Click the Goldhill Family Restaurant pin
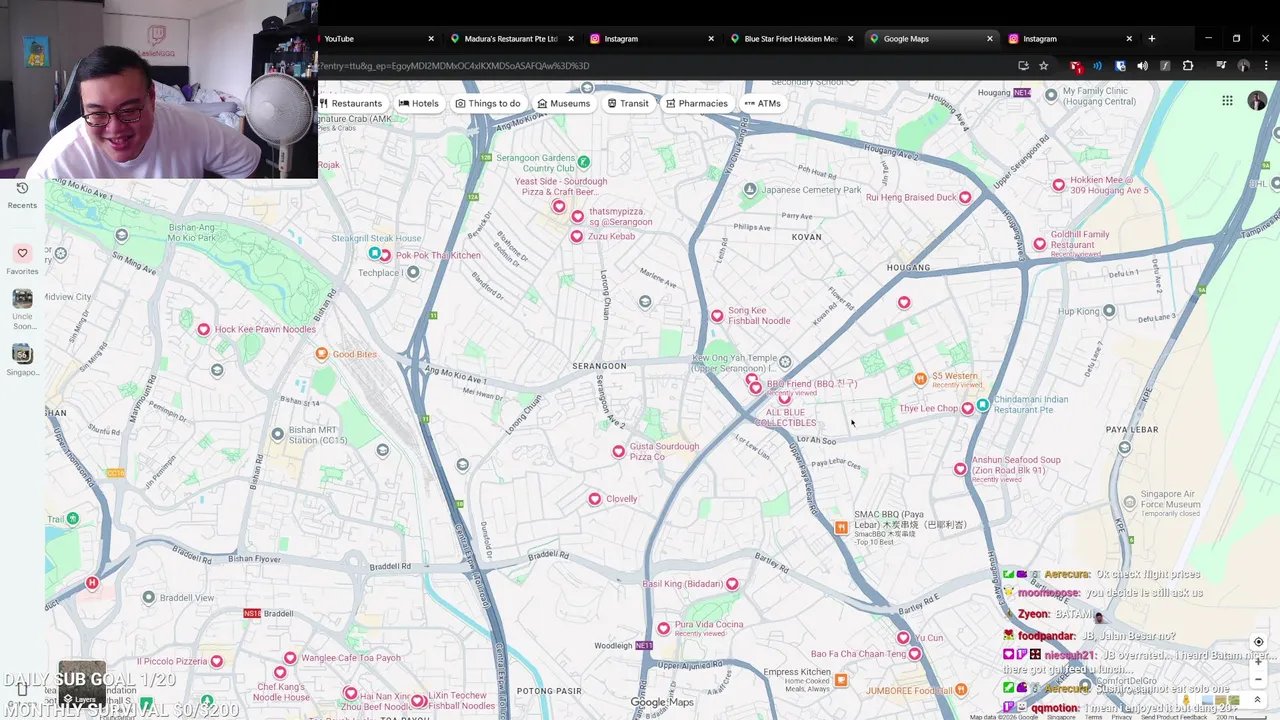 click(1040, 244)
